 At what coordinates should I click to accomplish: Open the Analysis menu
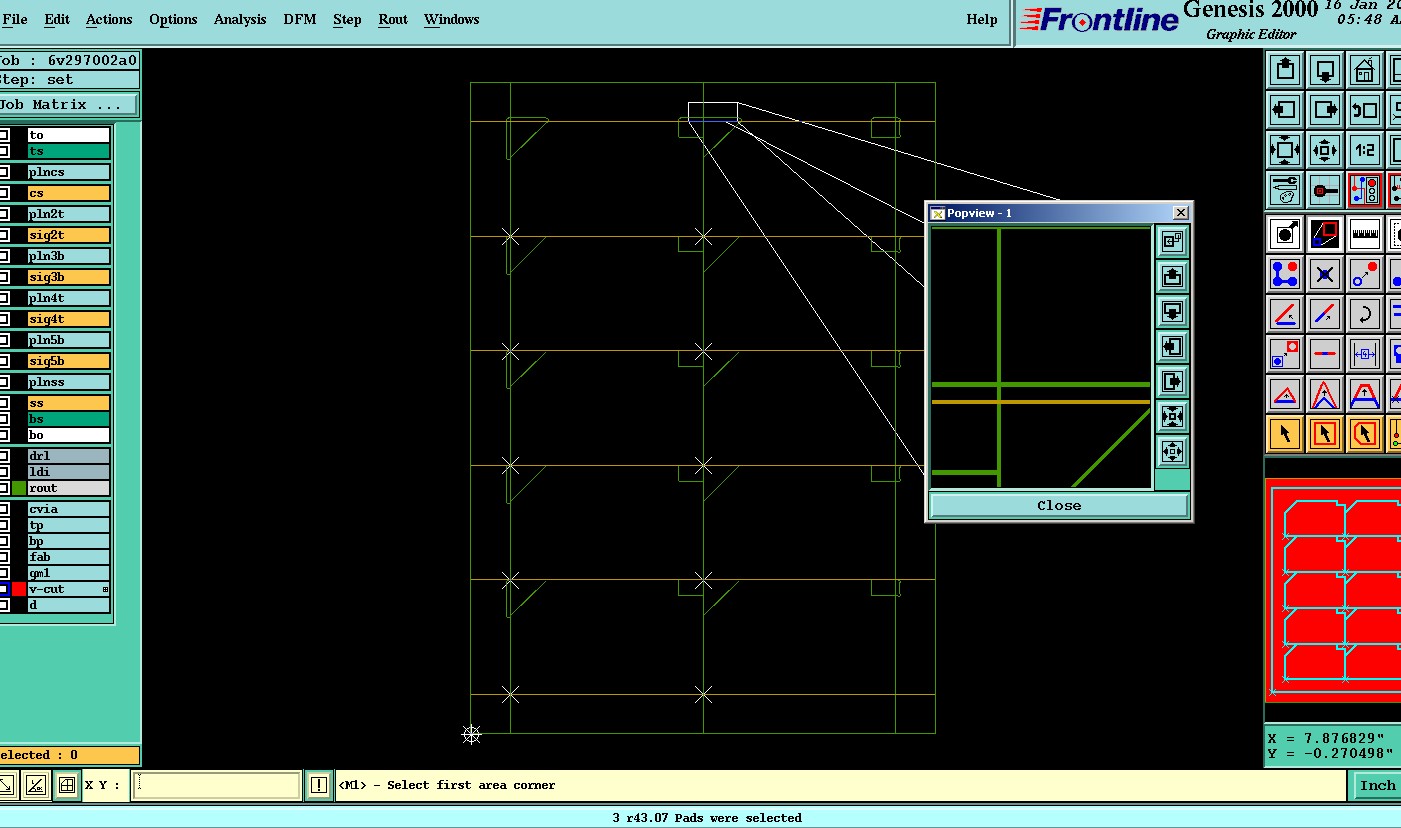point(240,19)
